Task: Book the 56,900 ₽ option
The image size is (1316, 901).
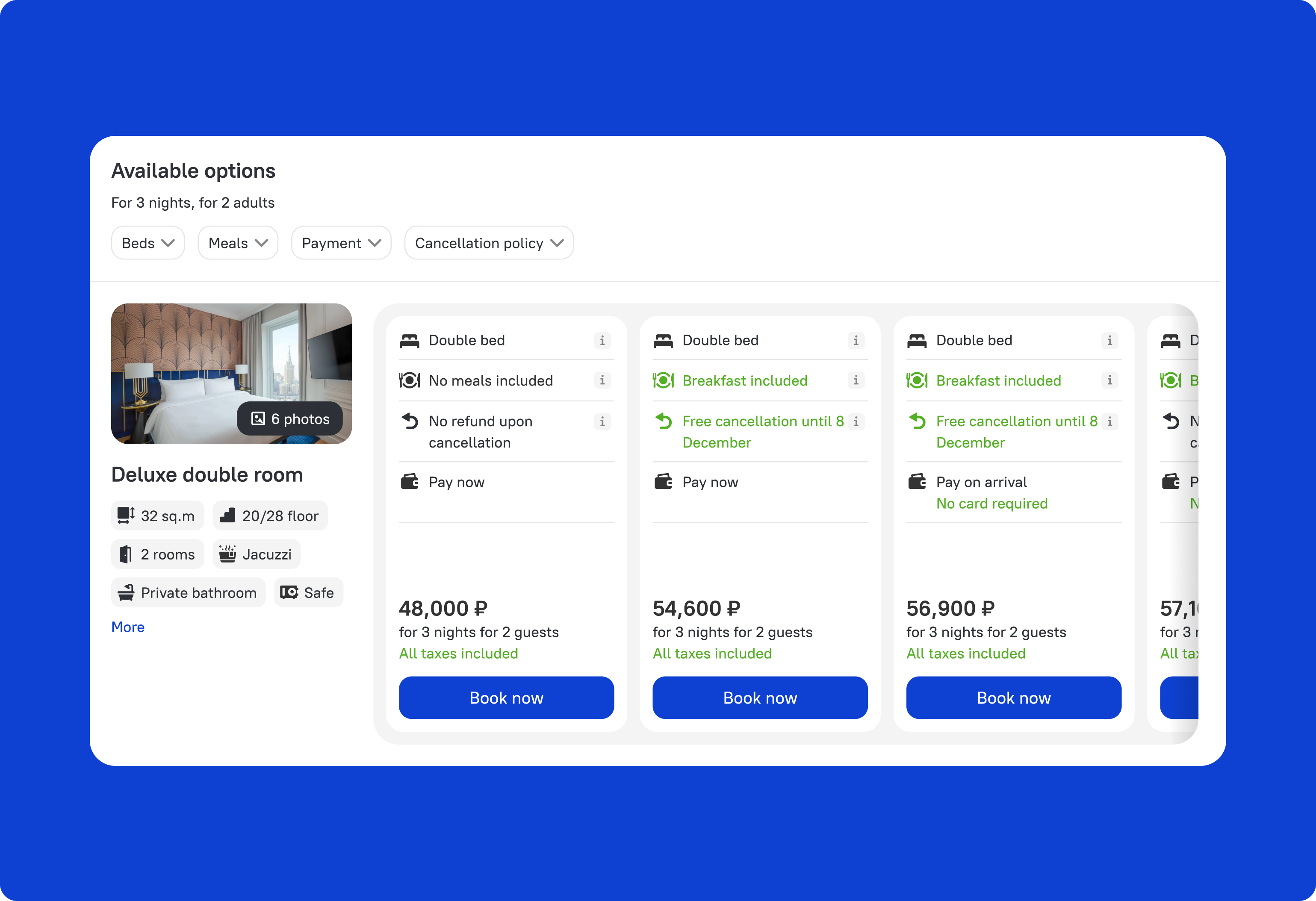Action: (x=1014, y=698)
